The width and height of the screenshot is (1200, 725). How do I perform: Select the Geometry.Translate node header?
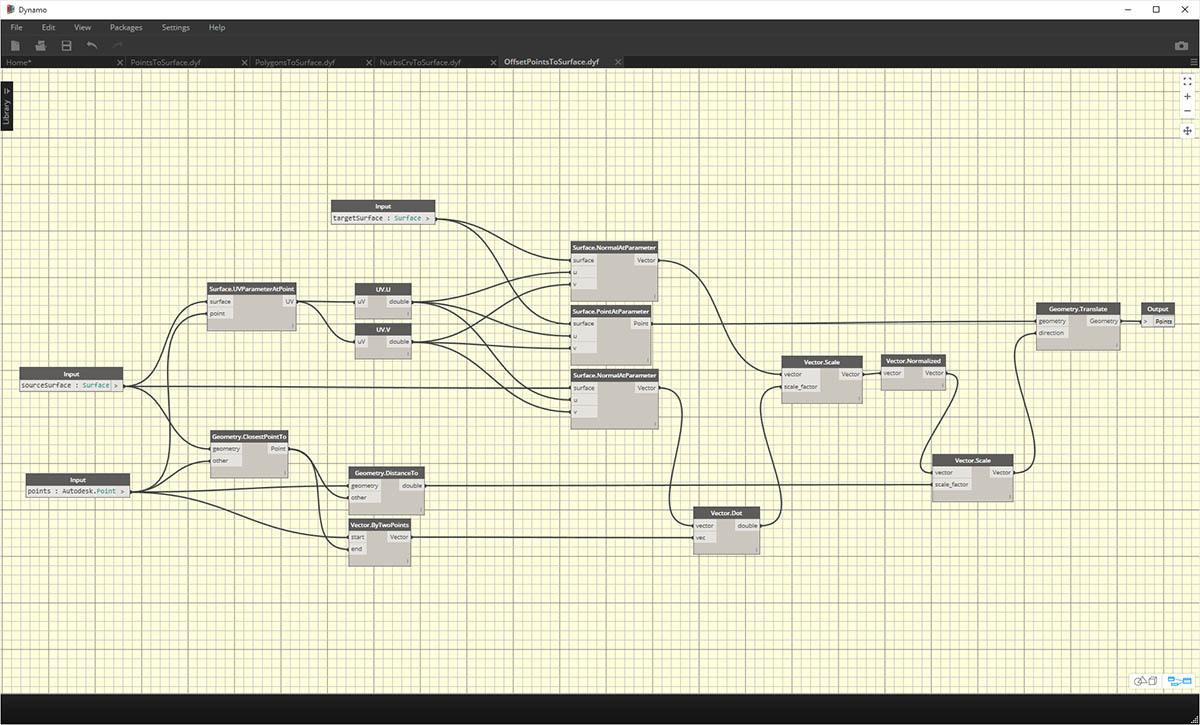click(1077, 309)
